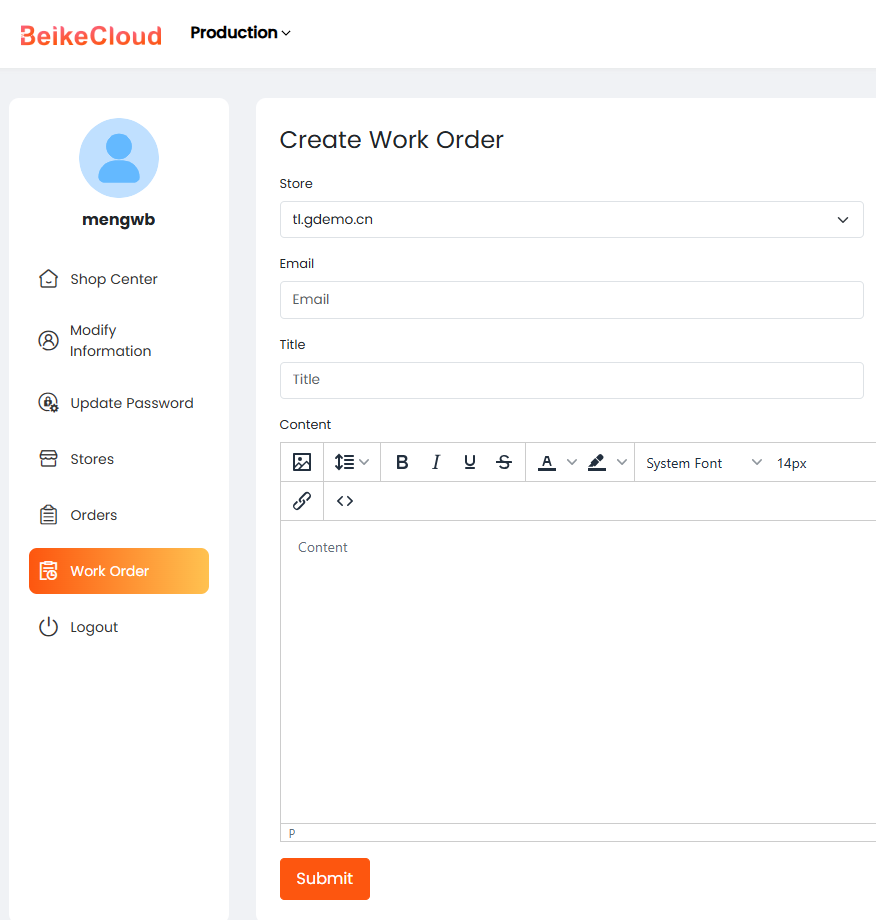Click the BeikeCloud logo

[91, 36]
